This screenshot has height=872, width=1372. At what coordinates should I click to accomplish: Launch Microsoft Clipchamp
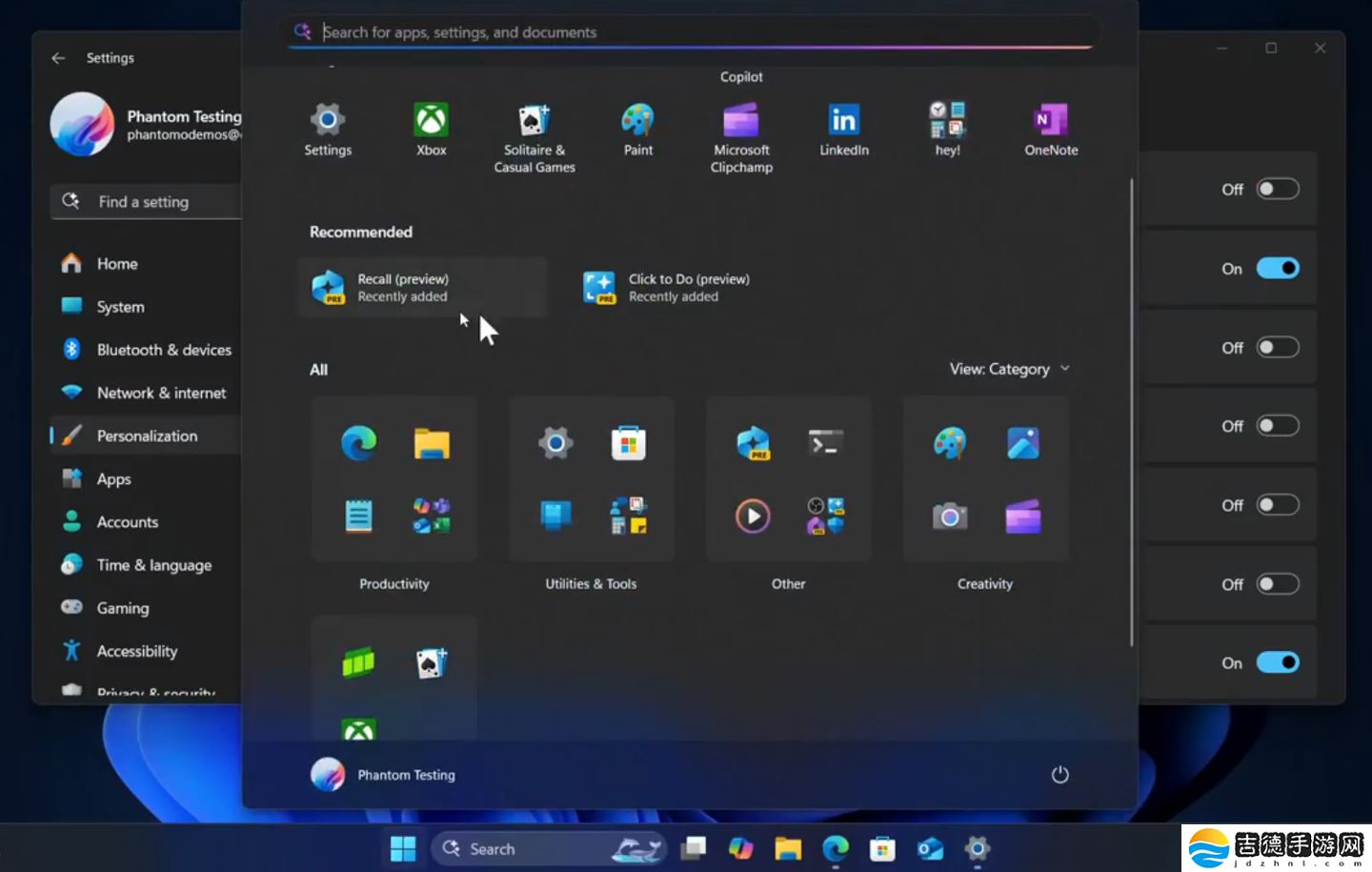(741, 129)
